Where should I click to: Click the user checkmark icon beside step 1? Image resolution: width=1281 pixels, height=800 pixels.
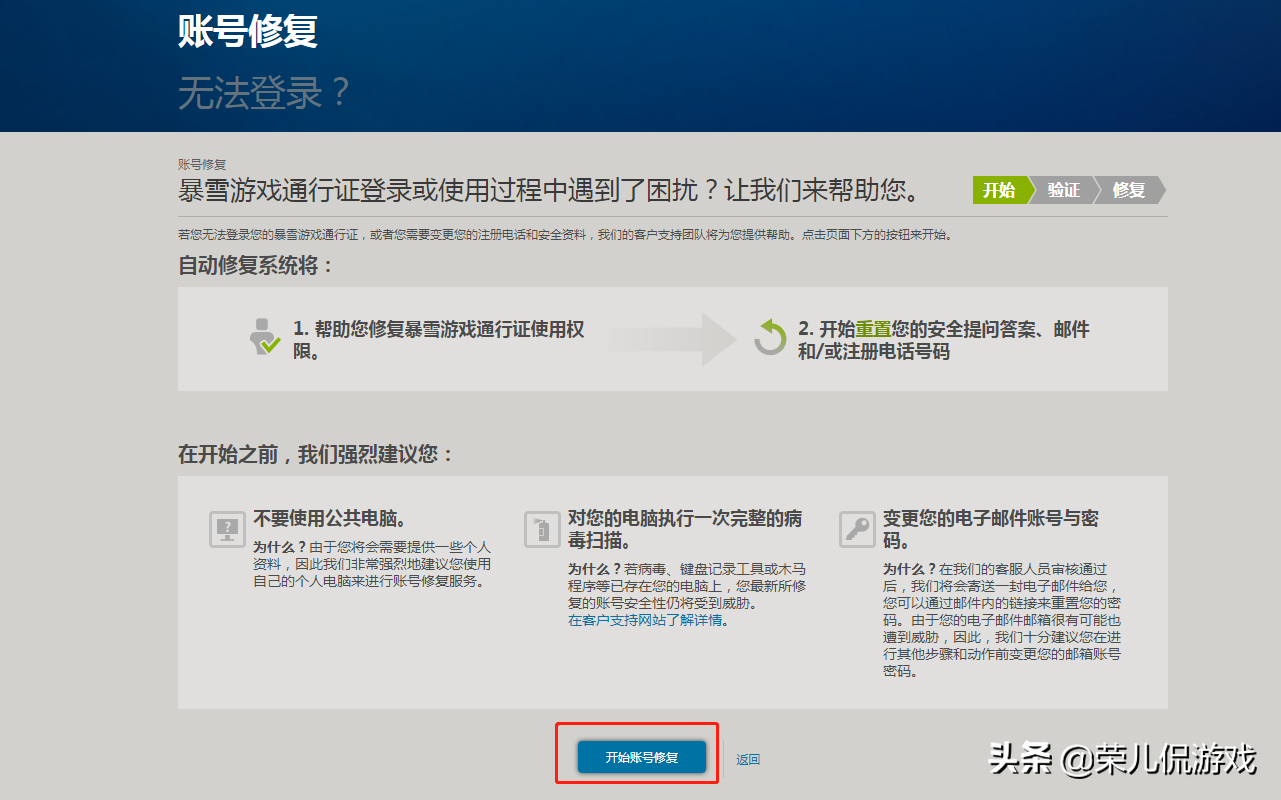point(265,337)
